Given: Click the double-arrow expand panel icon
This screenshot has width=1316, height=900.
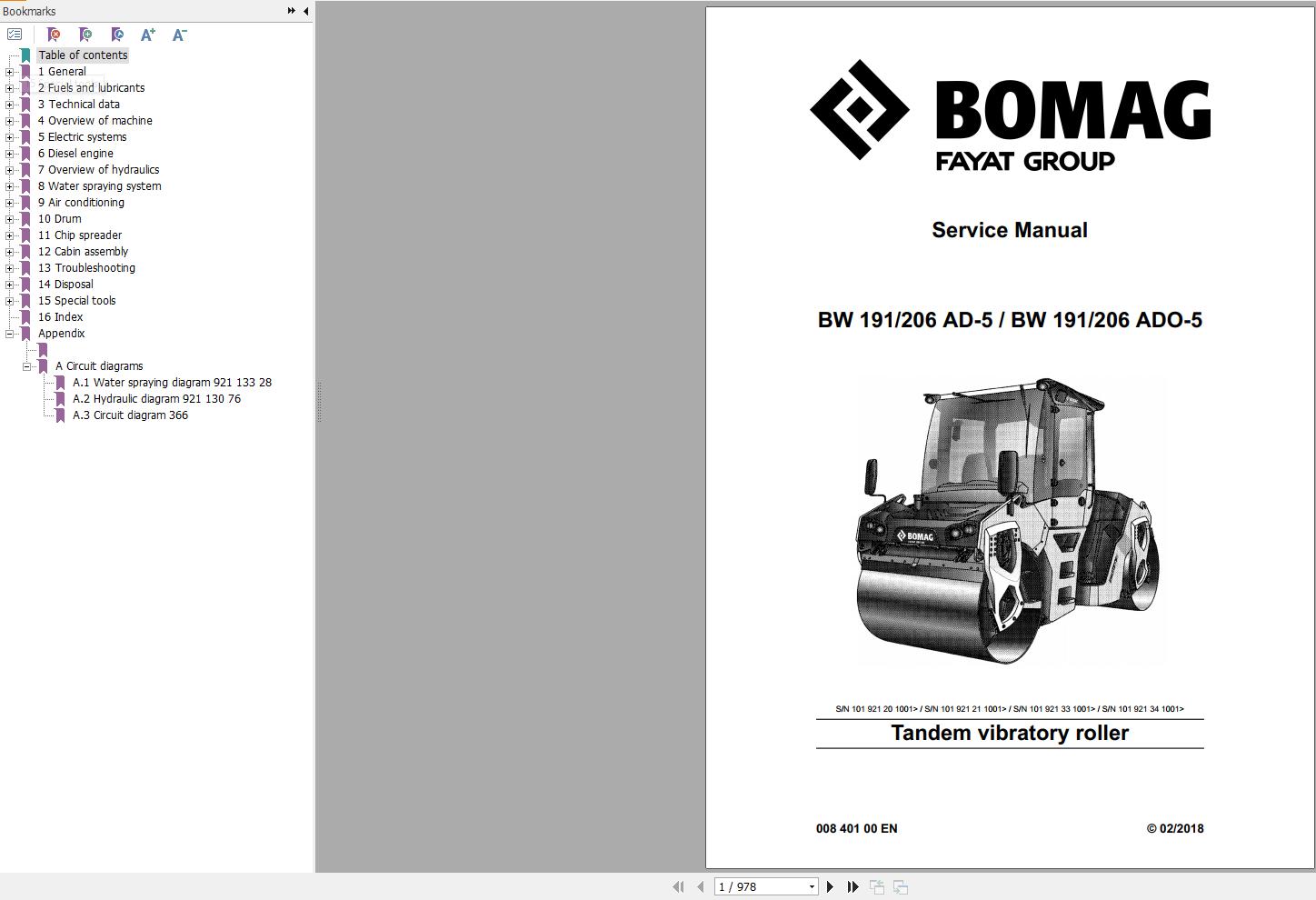Looking at the screenshot, I should (291, 11).
